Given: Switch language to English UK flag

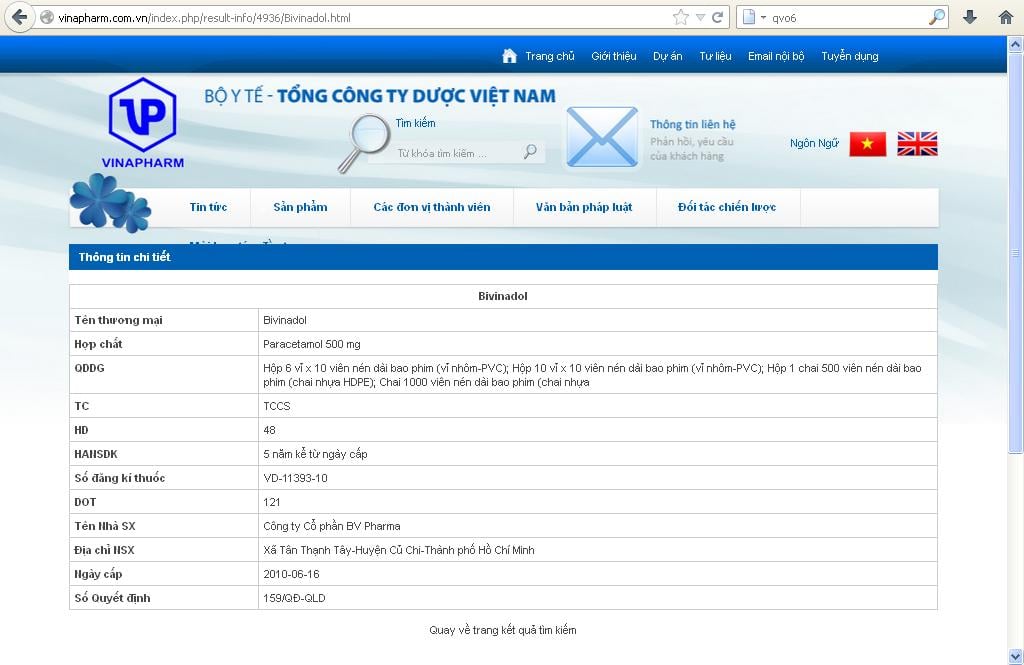Looking at the screenshot, I should (917, 144).
